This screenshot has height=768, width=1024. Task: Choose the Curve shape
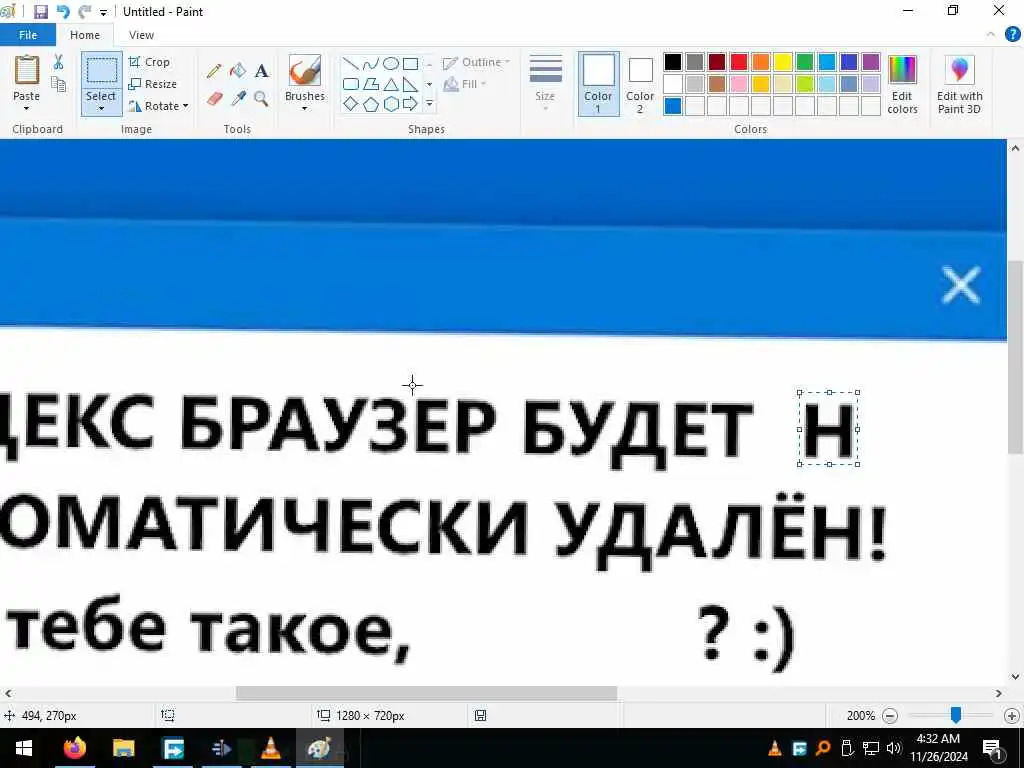click(370, 63)
